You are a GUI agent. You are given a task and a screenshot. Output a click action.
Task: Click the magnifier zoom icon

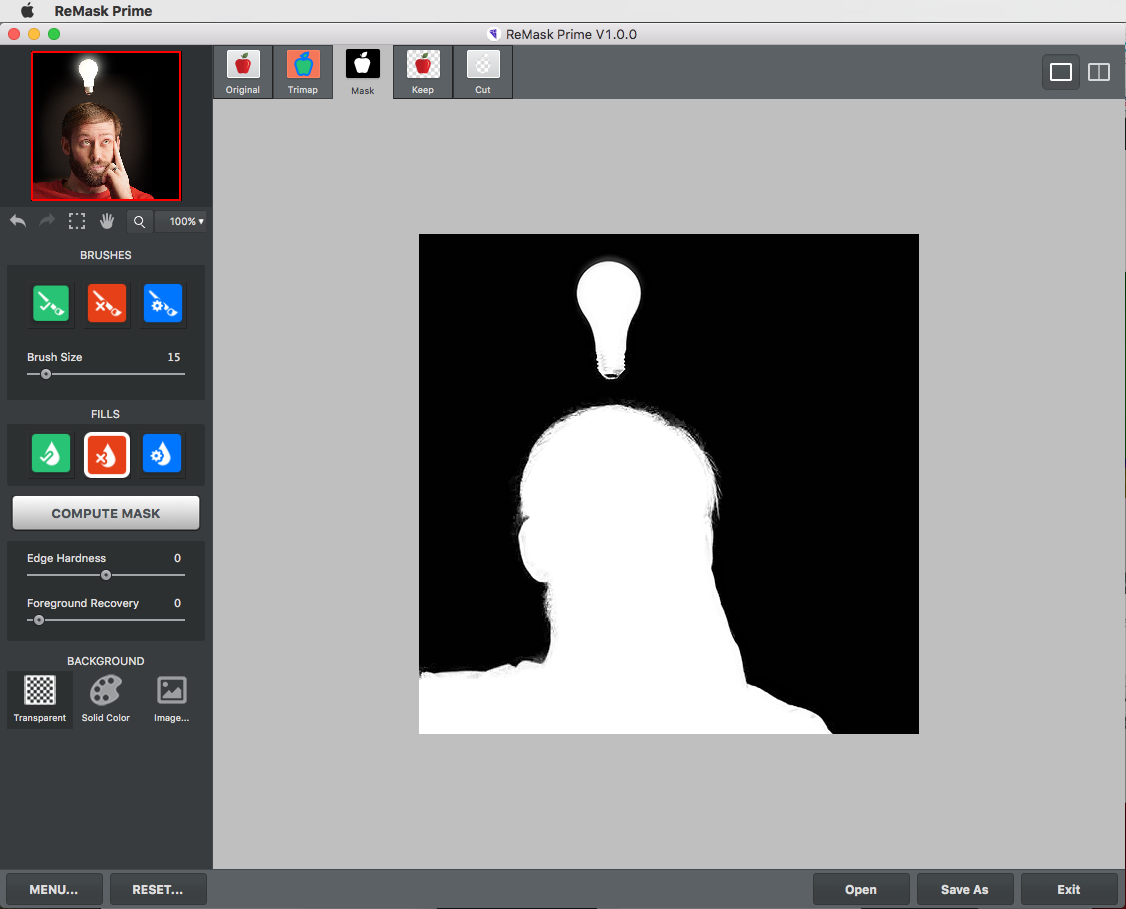point(139,222)
